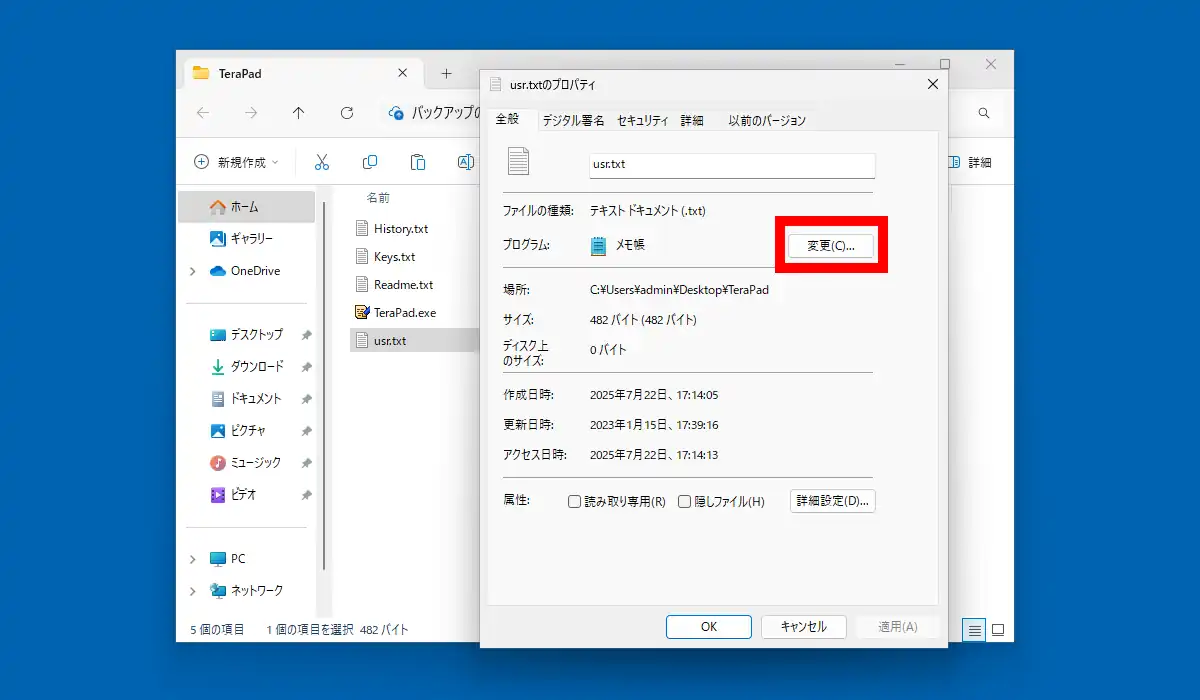The width and height of the screenshot is (1200, 700).
Task: Confirm properties with the OK button
Action: pyautogui.click(x=709, y=627)
